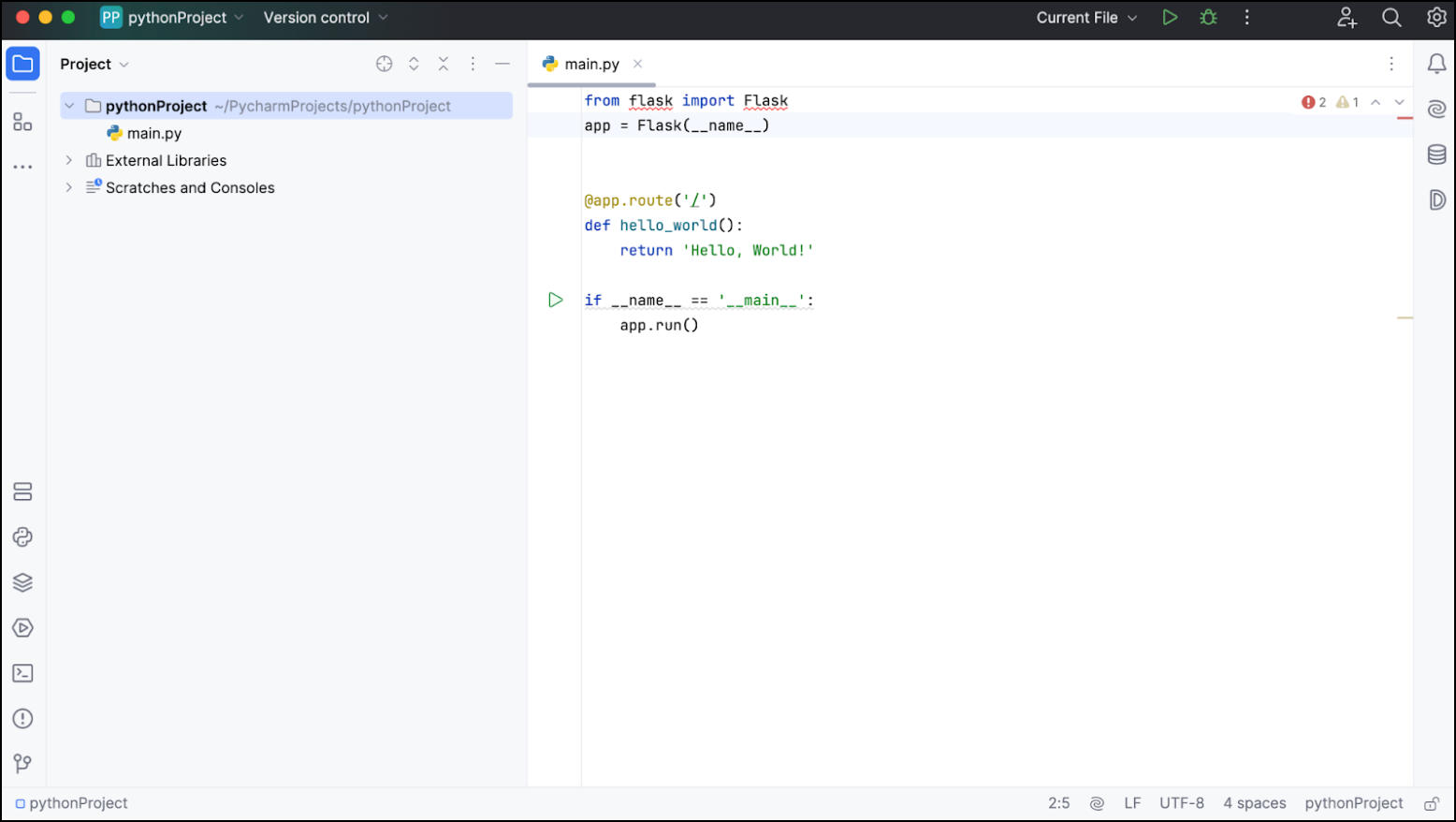Open editor tabs options menu
Image resolution: width=1456 pixels, height=822 pixels.
tap(1391, 64)
